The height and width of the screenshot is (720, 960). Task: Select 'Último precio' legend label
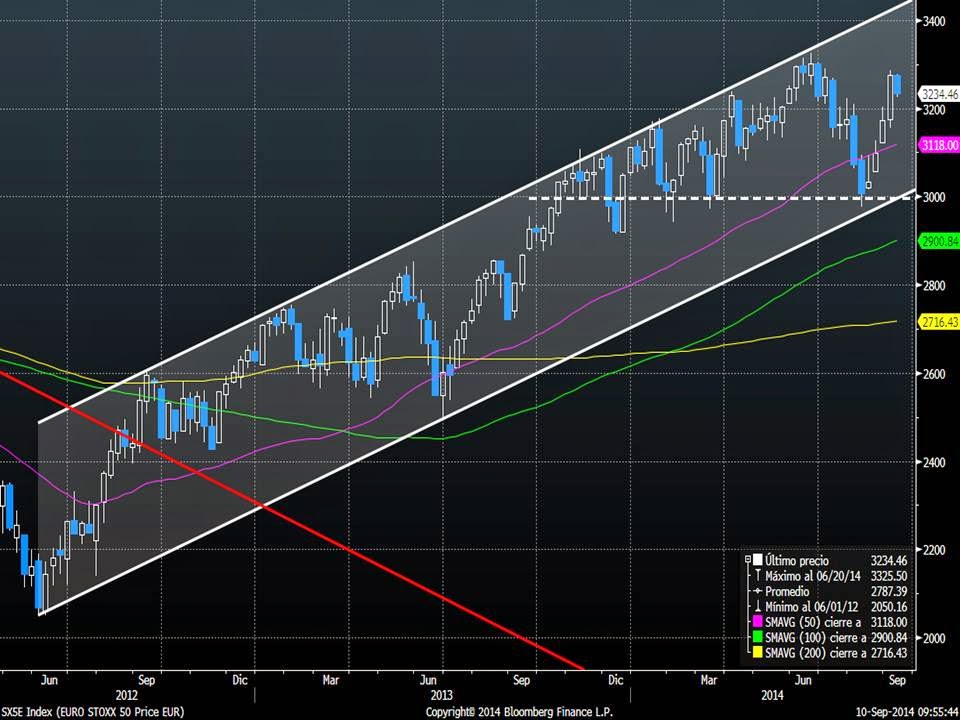(x=797, y=560)
